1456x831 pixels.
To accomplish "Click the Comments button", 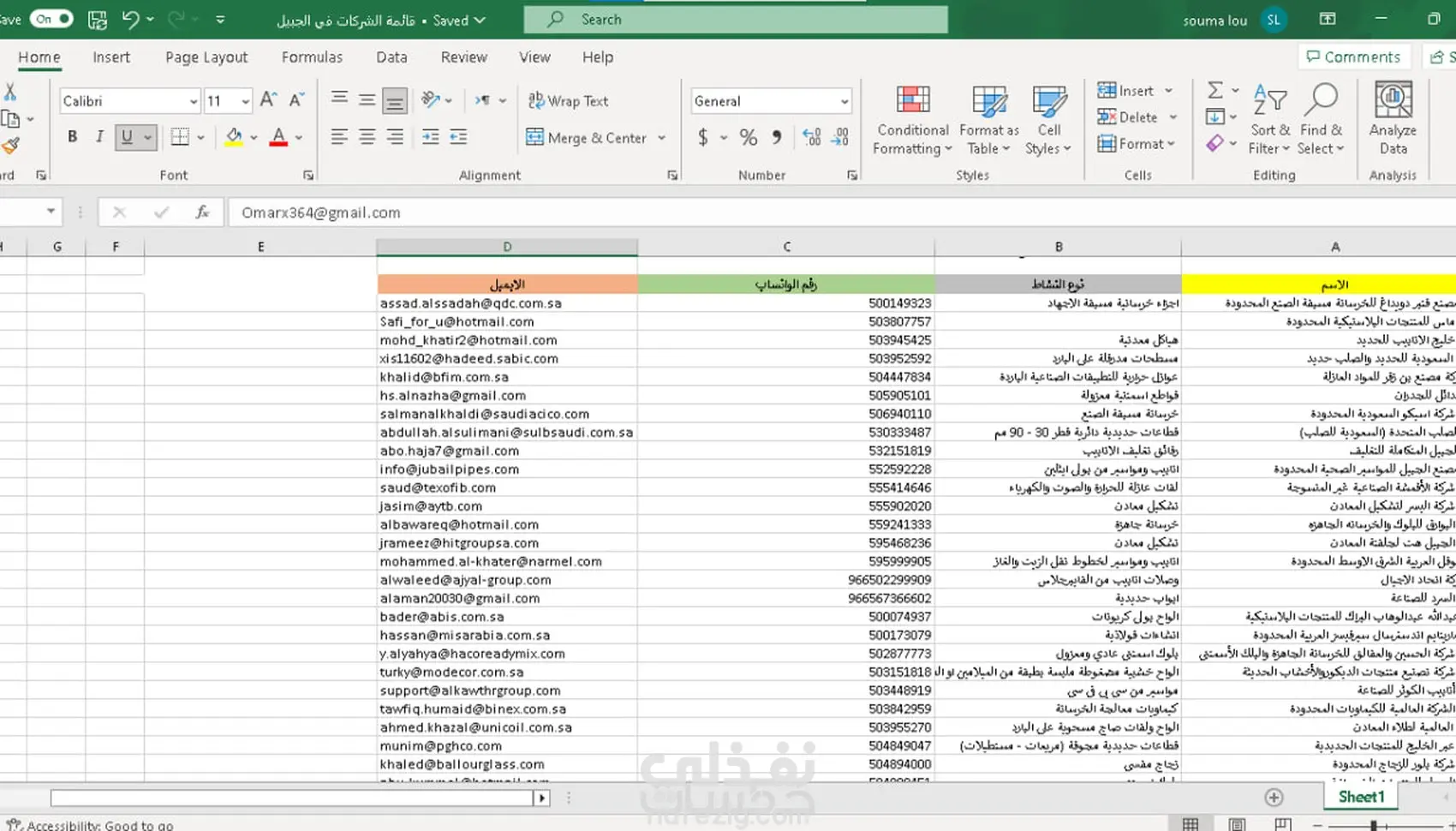I will point(1354,57).
